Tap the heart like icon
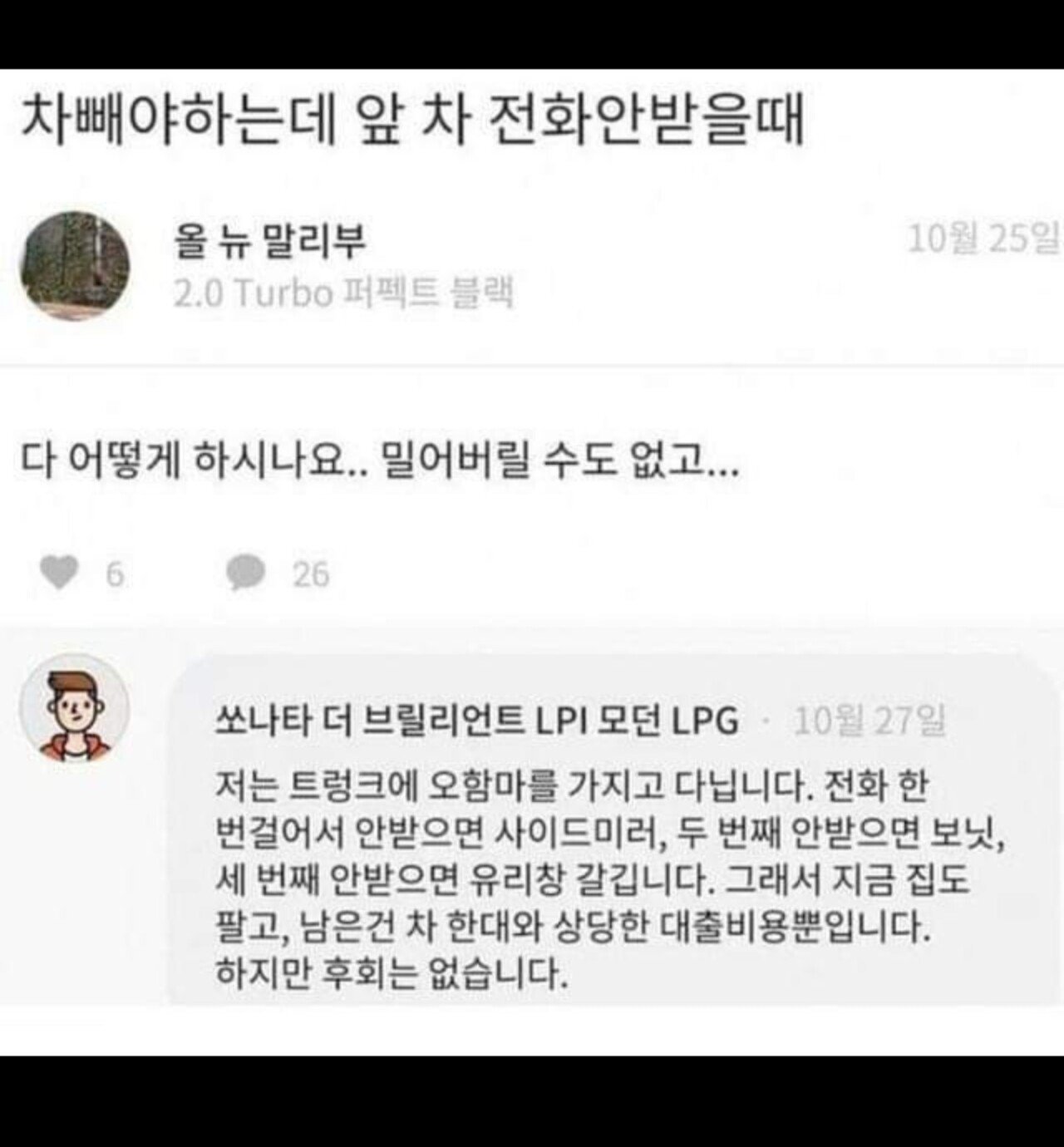Screen dimensions: 1064x1147 click(x=58, y=573)
